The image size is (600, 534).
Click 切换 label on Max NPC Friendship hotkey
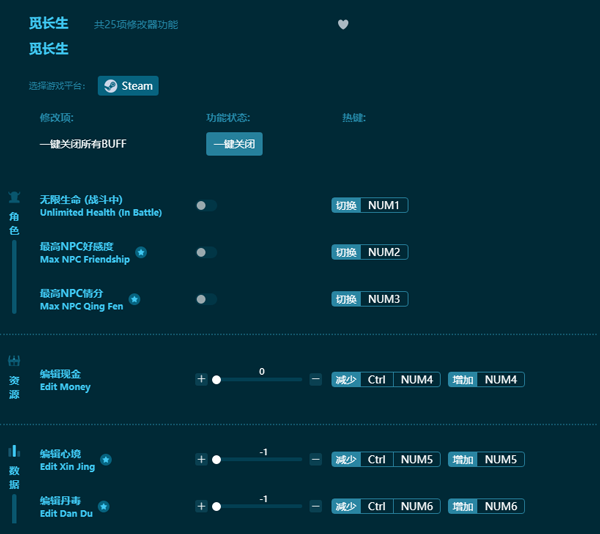click(346, 252)
